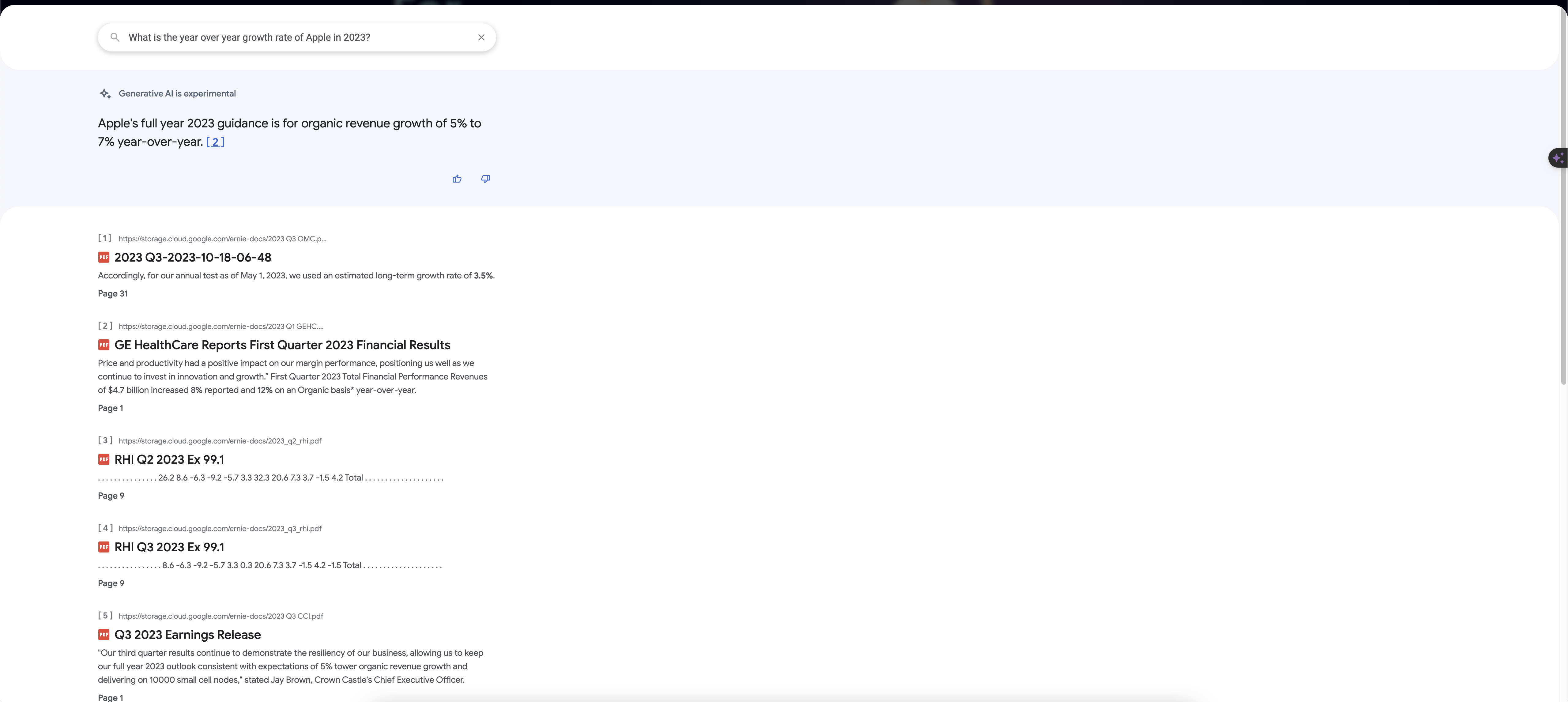This screenshot has height=702, width=1568.
Task: Clear the search query with X
Action: pos(481,37)
